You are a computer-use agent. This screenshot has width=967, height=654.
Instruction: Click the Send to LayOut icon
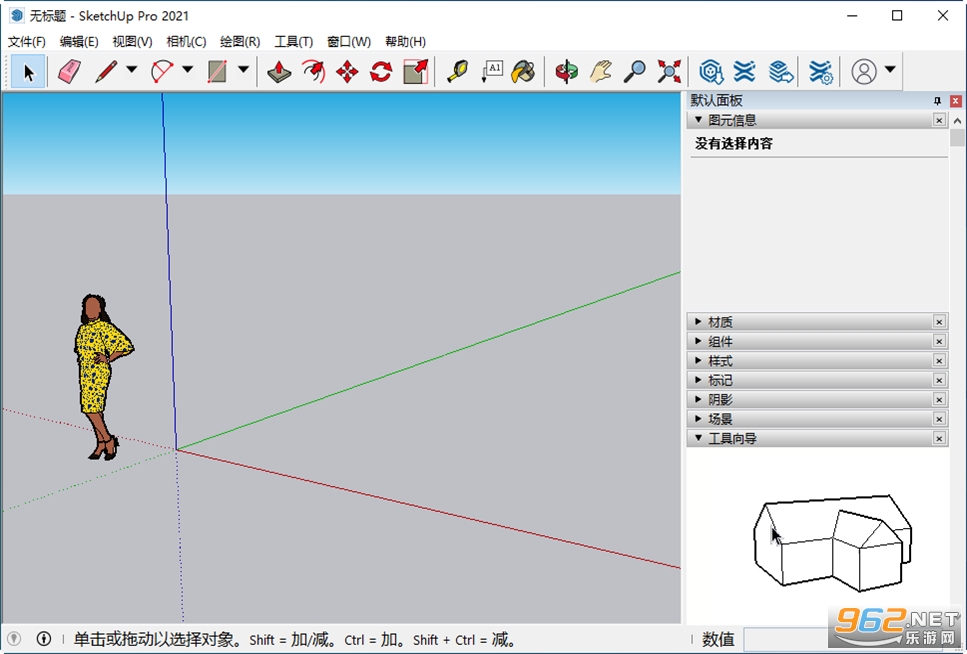(781, 72)
